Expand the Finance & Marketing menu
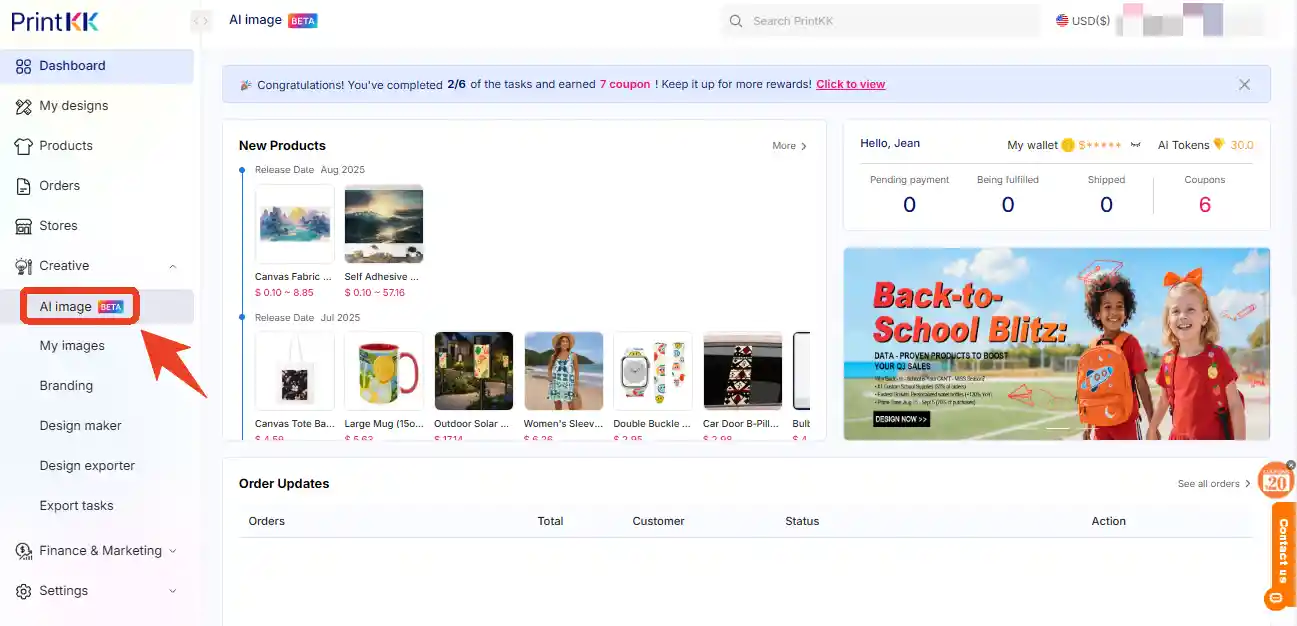 [173, 551]
